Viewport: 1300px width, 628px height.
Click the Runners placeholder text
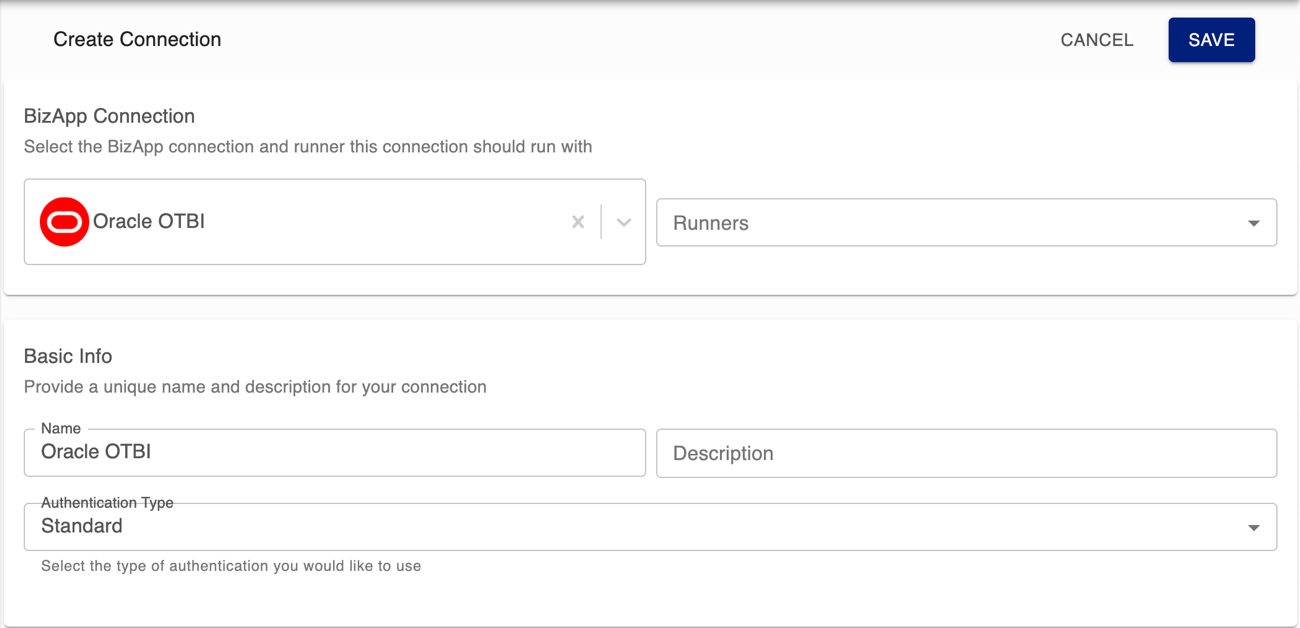click(x=712, y=222)
